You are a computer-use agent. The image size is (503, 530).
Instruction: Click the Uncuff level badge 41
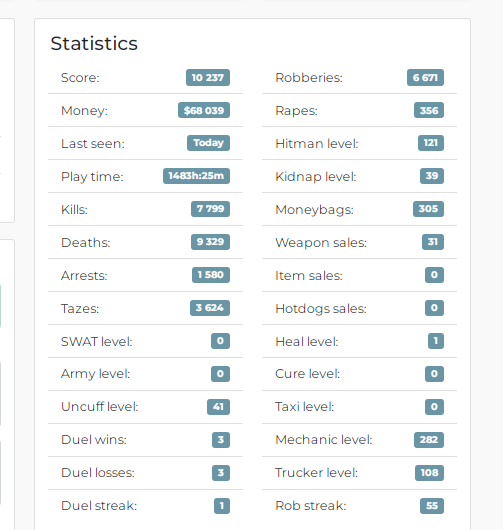[218, 407]
